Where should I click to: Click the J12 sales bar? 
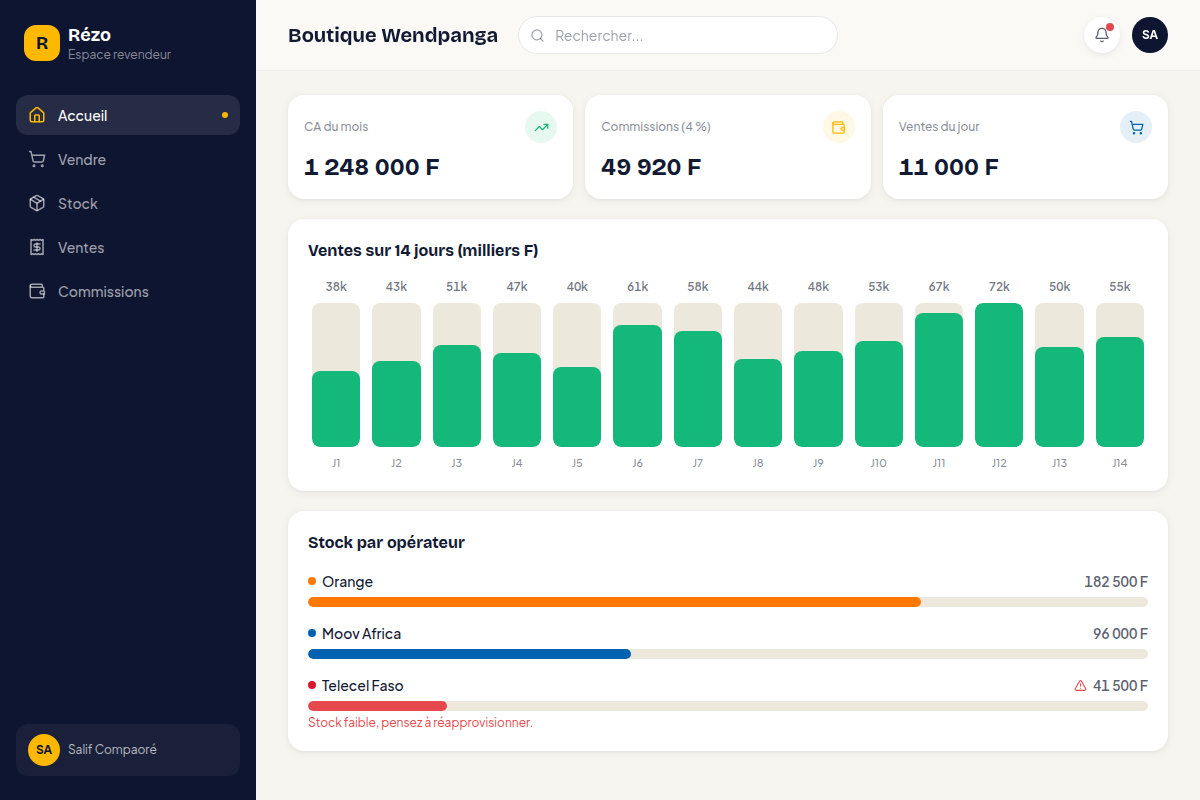(x=999, y=375)
